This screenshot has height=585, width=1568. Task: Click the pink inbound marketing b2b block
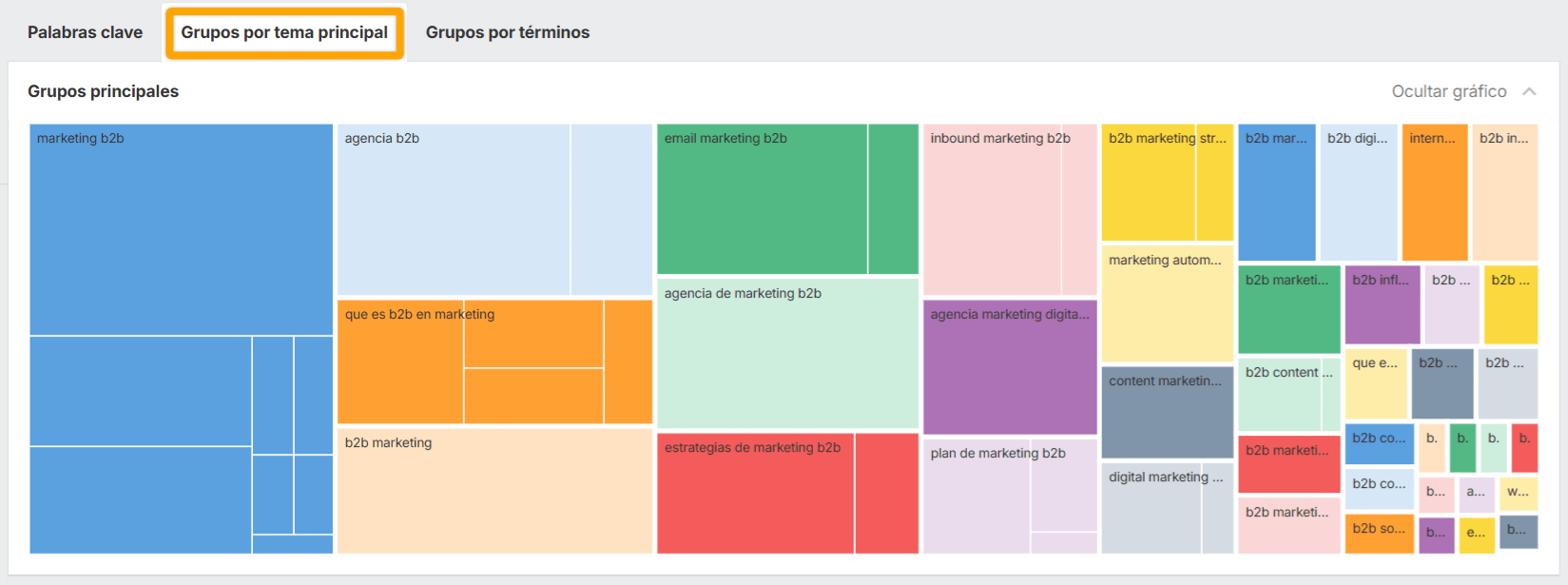pos(992,209)
